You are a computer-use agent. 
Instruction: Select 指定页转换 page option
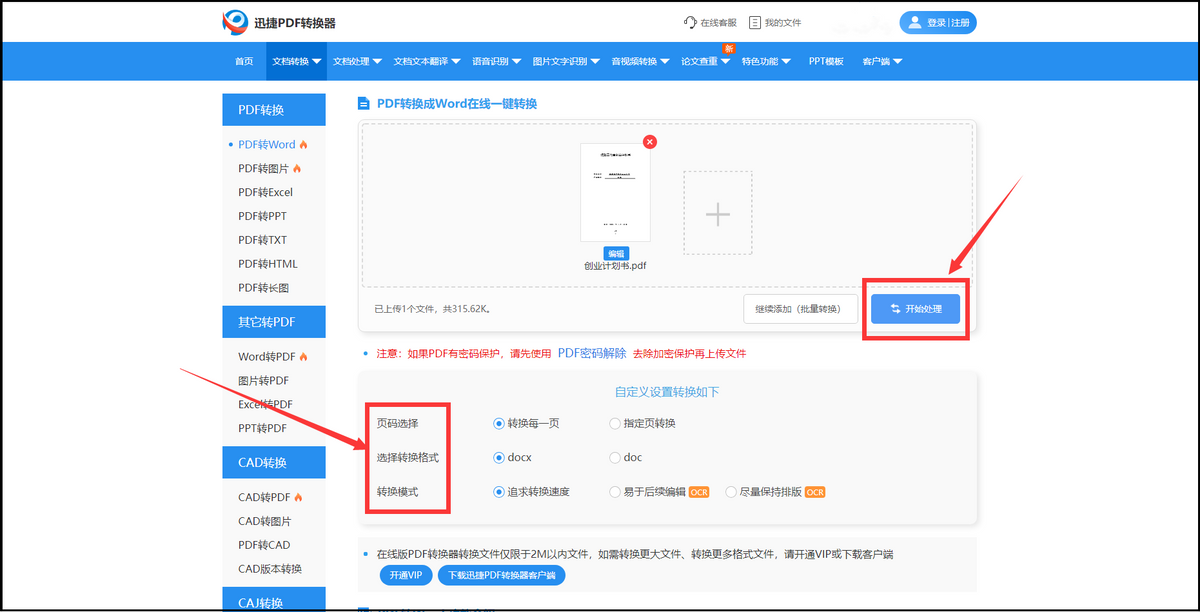pyautogui.click(x=615, y=423)
